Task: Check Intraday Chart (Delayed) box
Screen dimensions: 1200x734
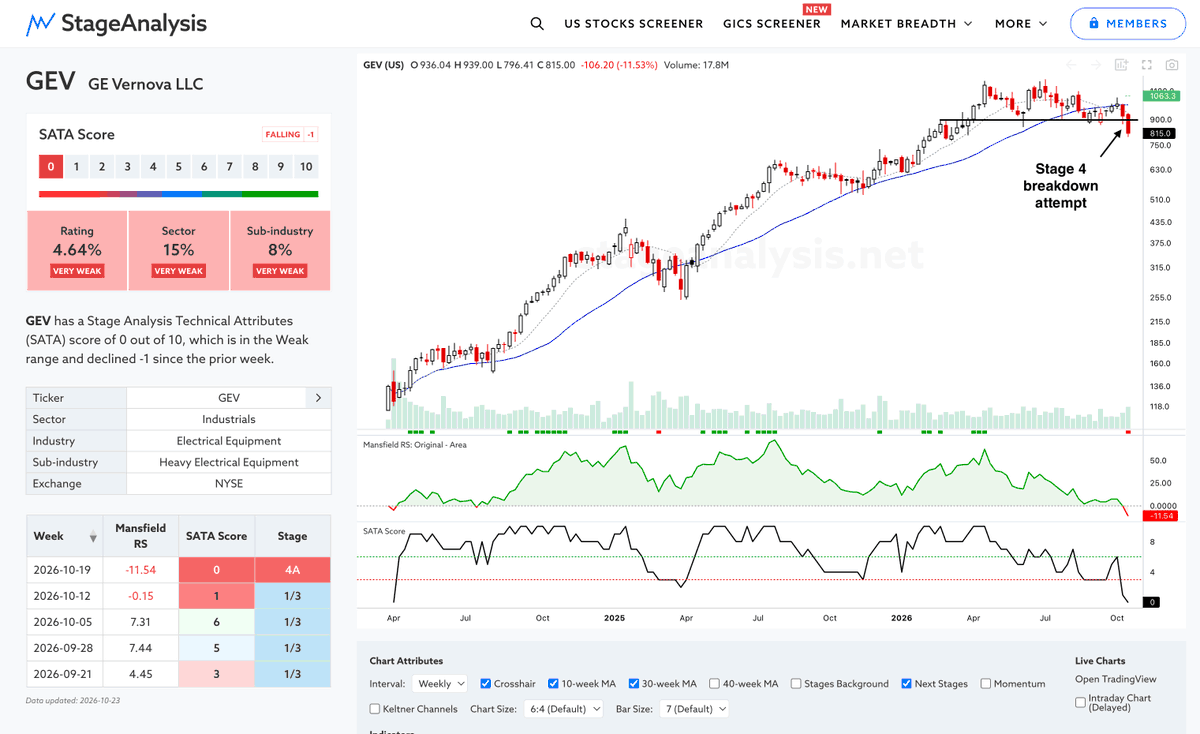Action: [1080, 702]
